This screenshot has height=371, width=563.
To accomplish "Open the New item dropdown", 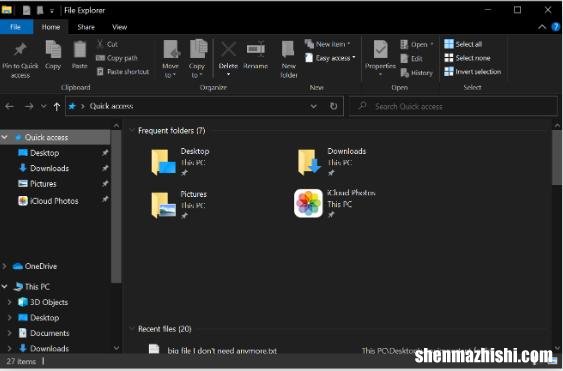I will [x=327, y=44].
